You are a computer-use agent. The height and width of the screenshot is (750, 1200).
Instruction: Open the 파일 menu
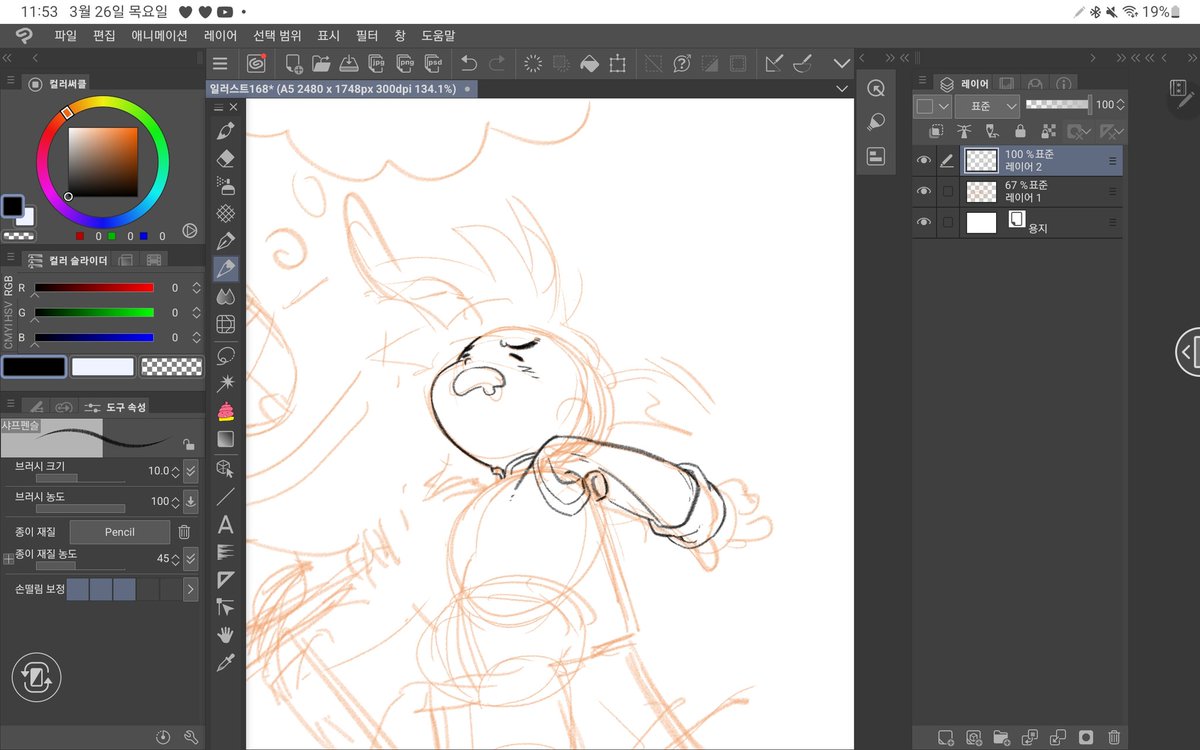(x=66, y=35)
